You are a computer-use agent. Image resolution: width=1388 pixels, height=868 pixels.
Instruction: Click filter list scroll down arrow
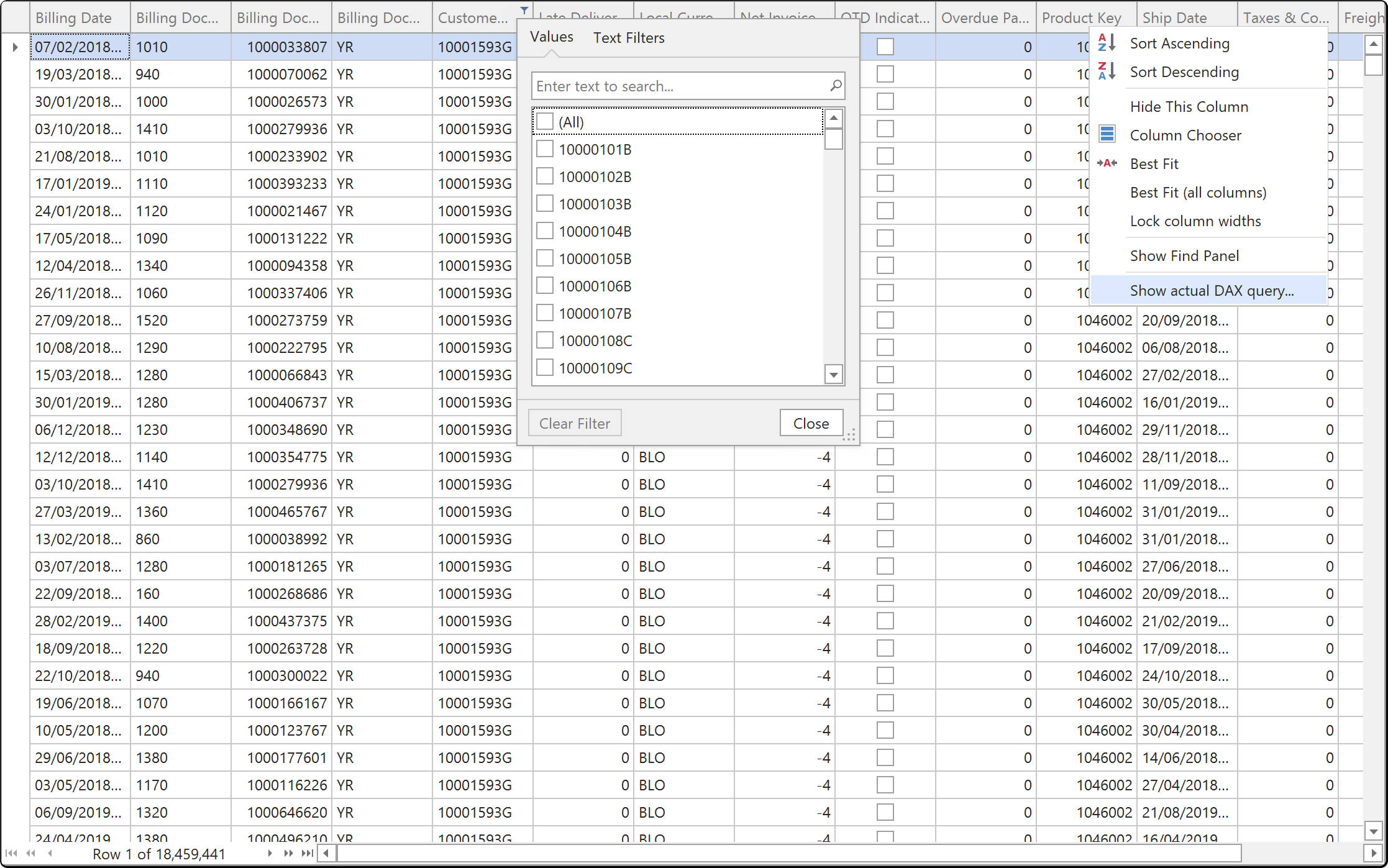click(834, 375)
